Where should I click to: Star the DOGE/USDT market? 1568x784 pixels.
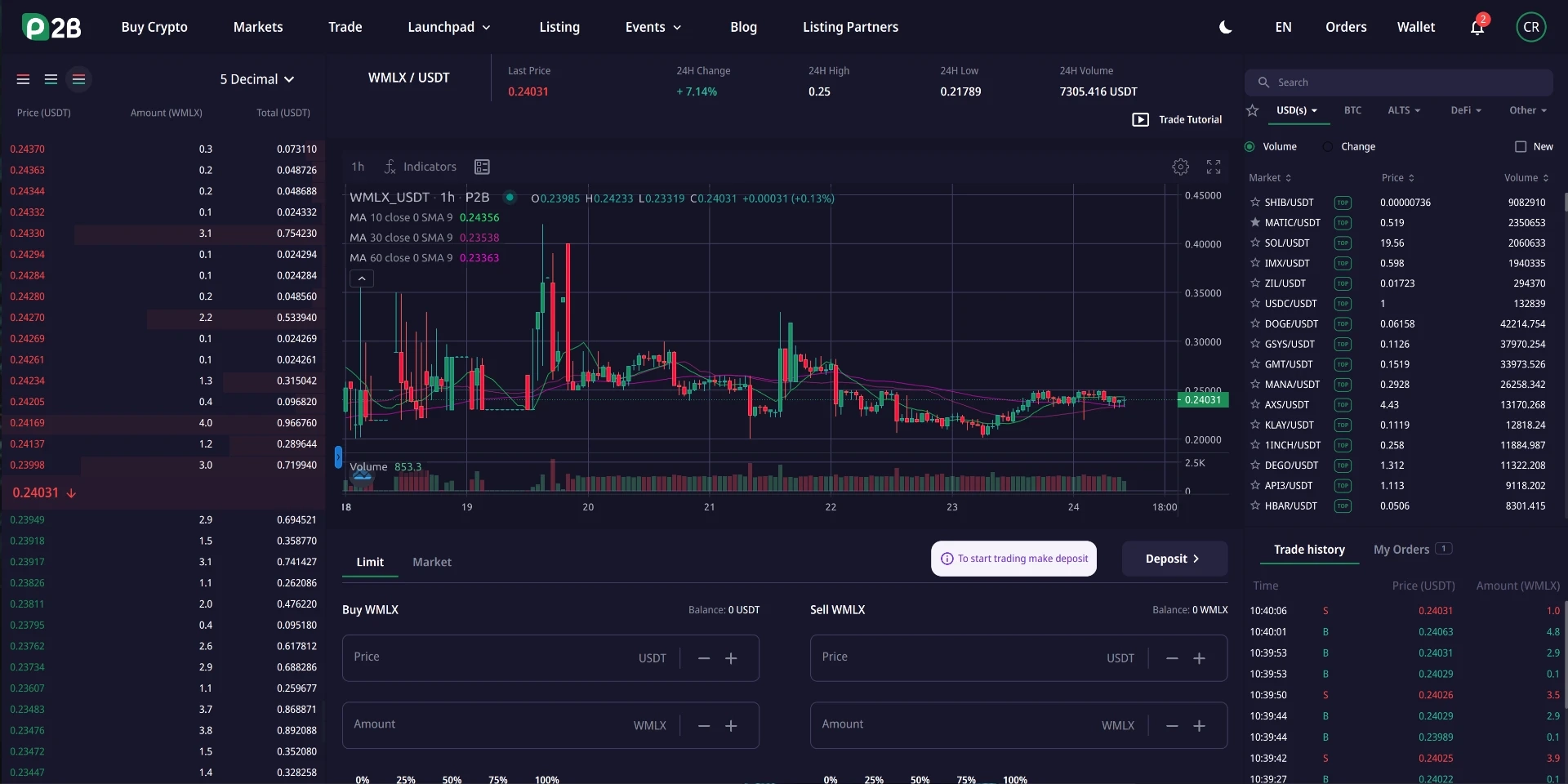pos(1255,323)
